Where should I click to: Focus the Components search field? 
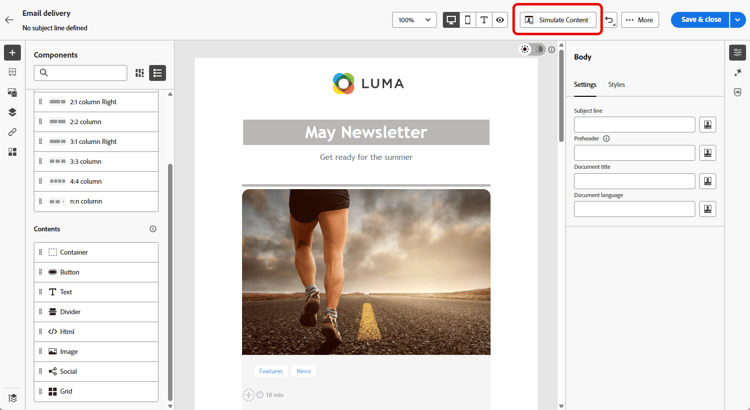click(80, 73)
